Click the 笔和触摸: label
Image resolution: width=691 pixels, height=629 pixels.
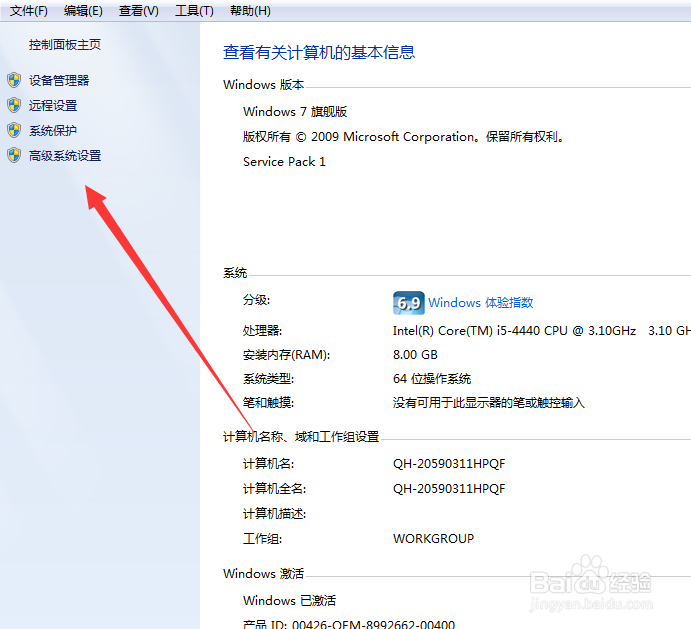(268, 402)
